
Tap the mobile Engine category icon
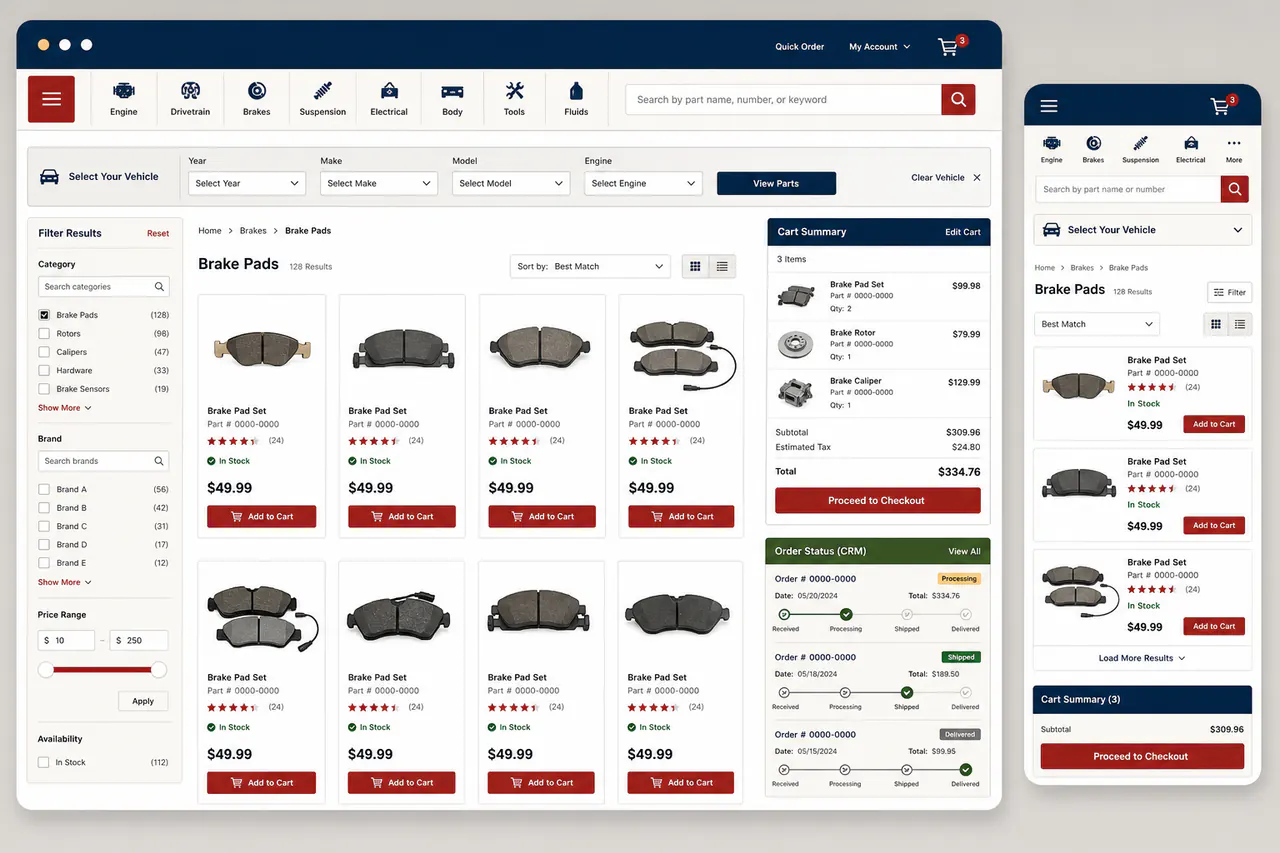coord(1051,143)
